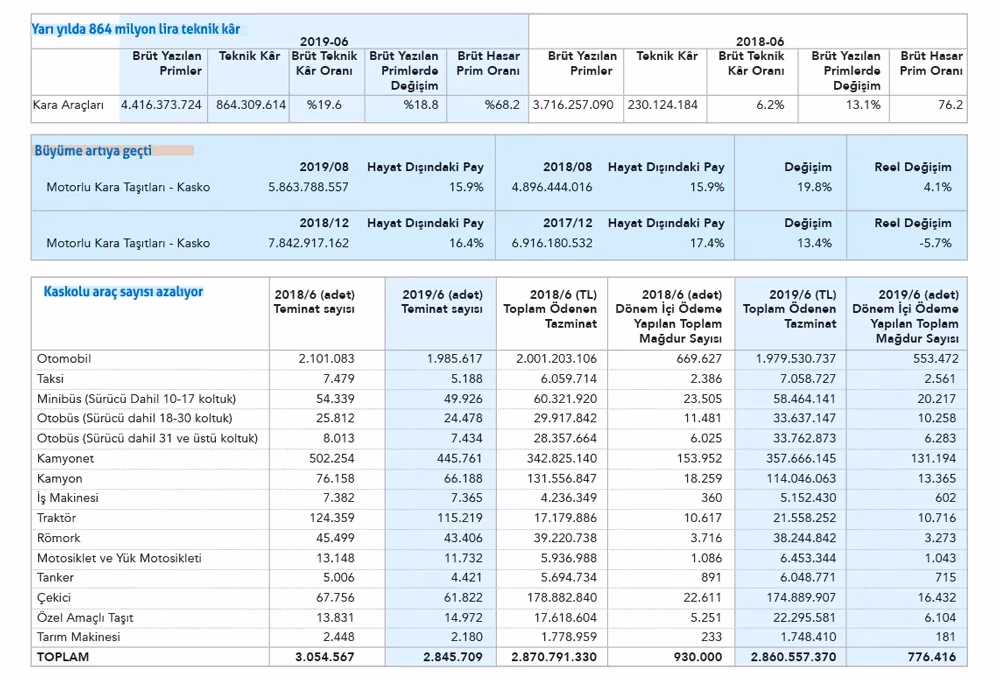
Task: Select the 'Büyüme artıya geçti' heading
Action: 93,151
